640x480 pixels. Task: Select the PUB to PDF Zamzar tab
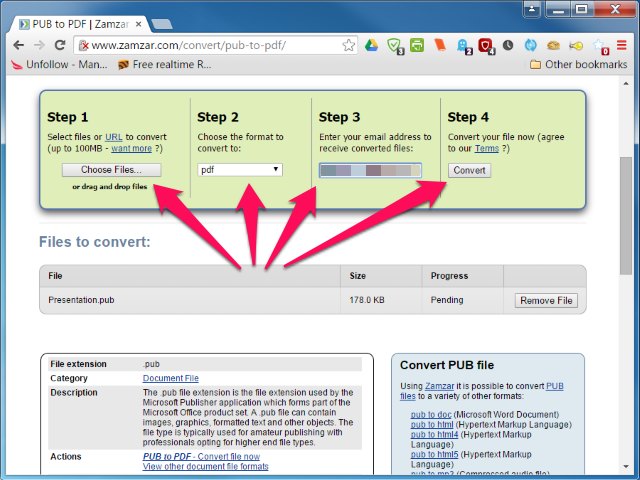pos(81,24)
